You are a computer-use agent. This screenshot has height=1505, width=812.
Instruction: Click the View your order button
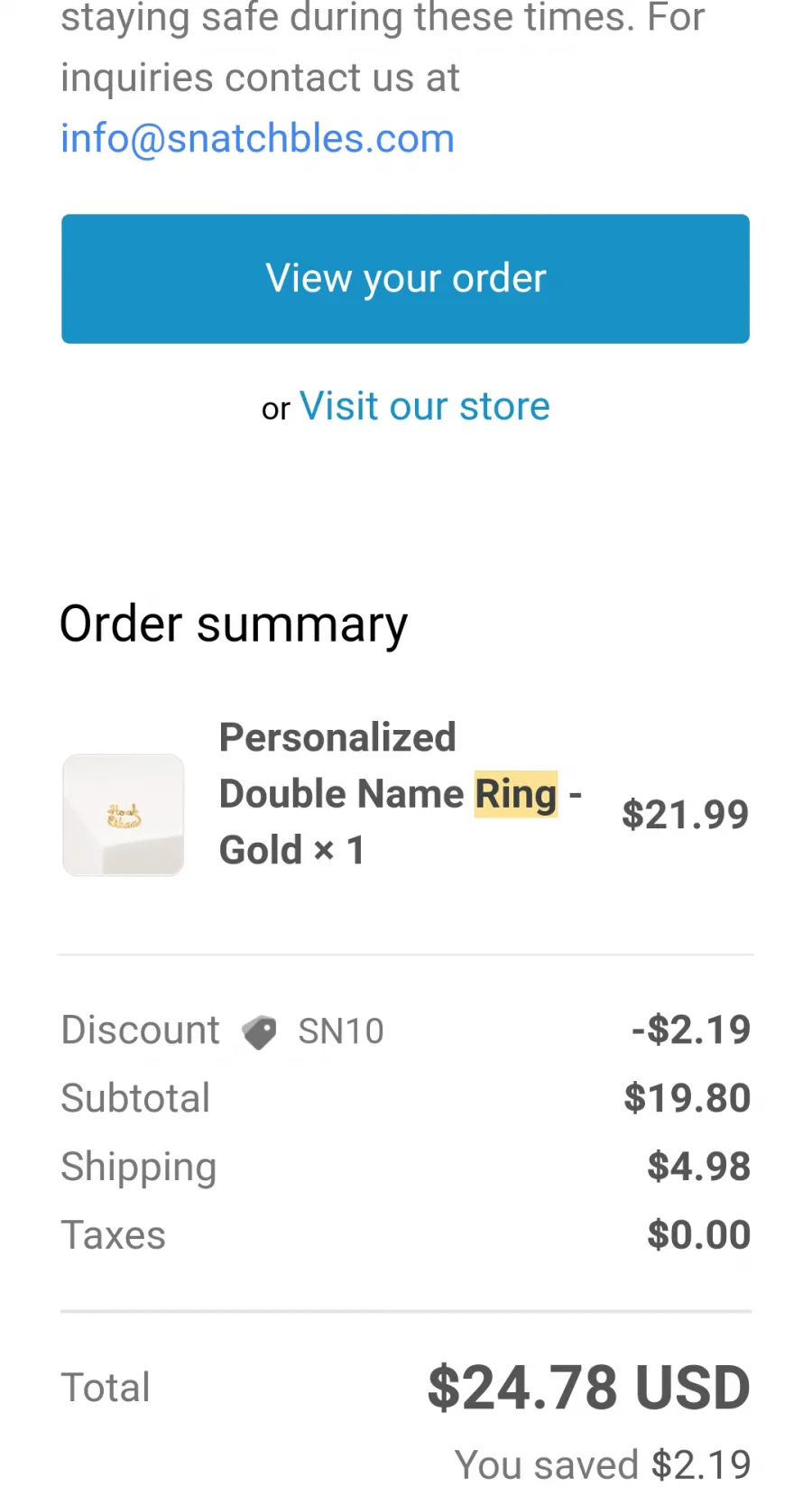point(405,279)
